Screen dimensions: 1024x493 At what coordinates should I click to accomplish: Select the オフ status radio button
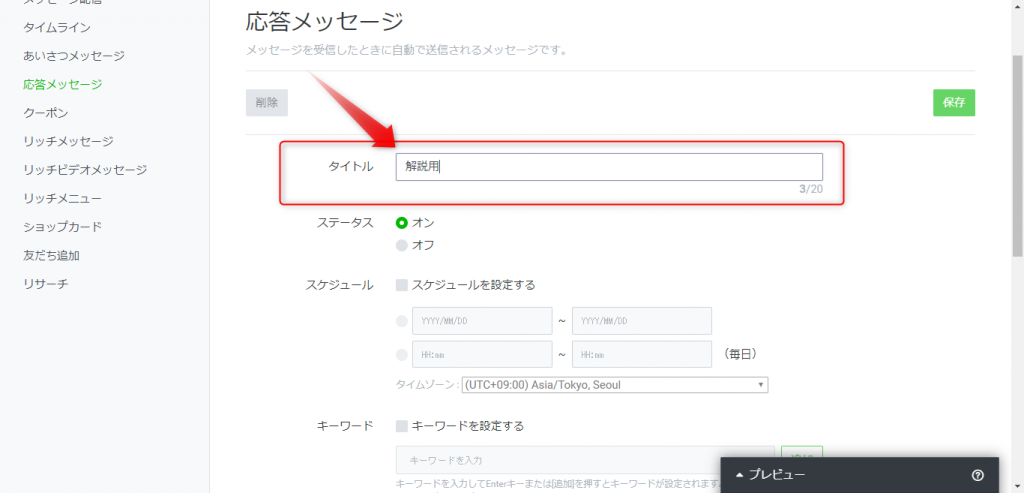point(402,245)
